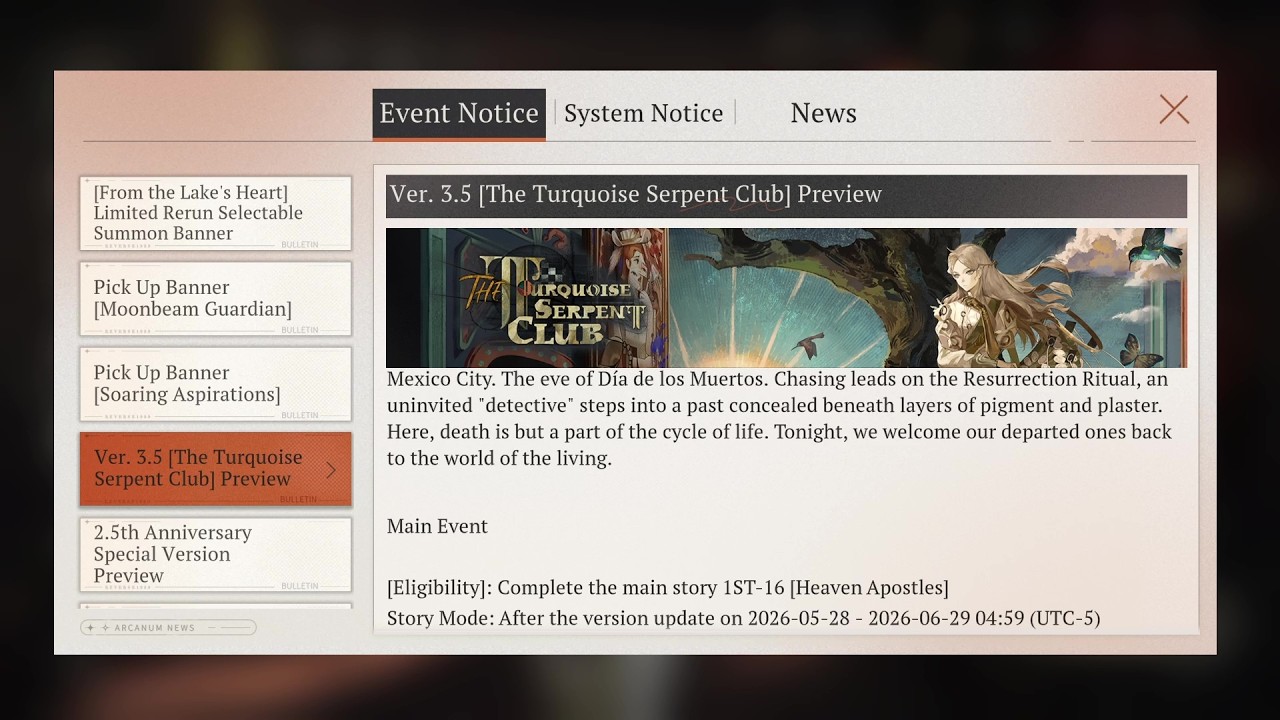Open Pick Up Banner Moonbeam Guardian notice
Viewport: 1280px width, 720px height.
[216, 298]
